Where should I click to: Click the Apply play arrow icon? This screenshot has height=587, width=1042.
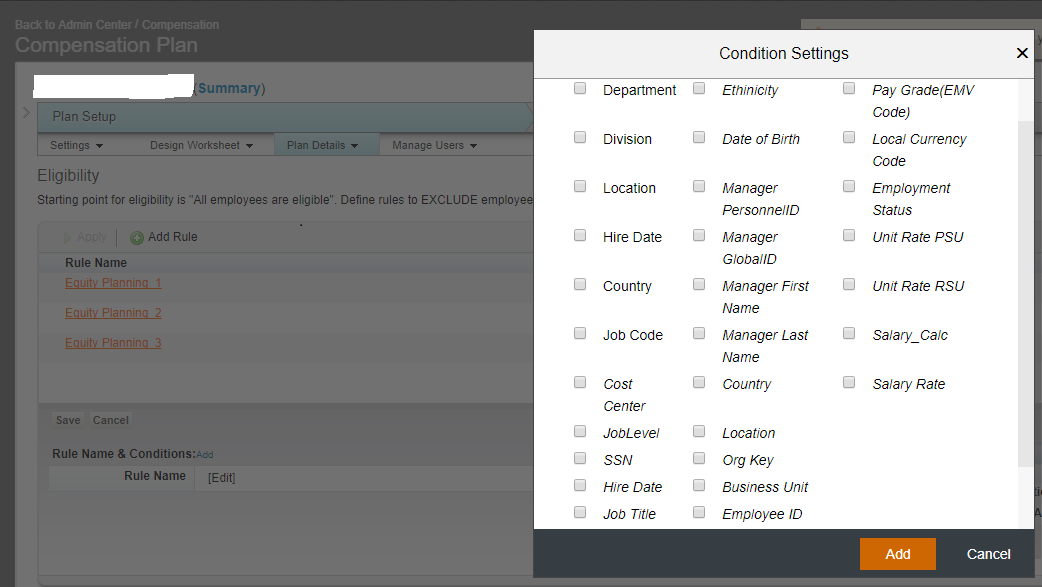click(x=66, y=238)
